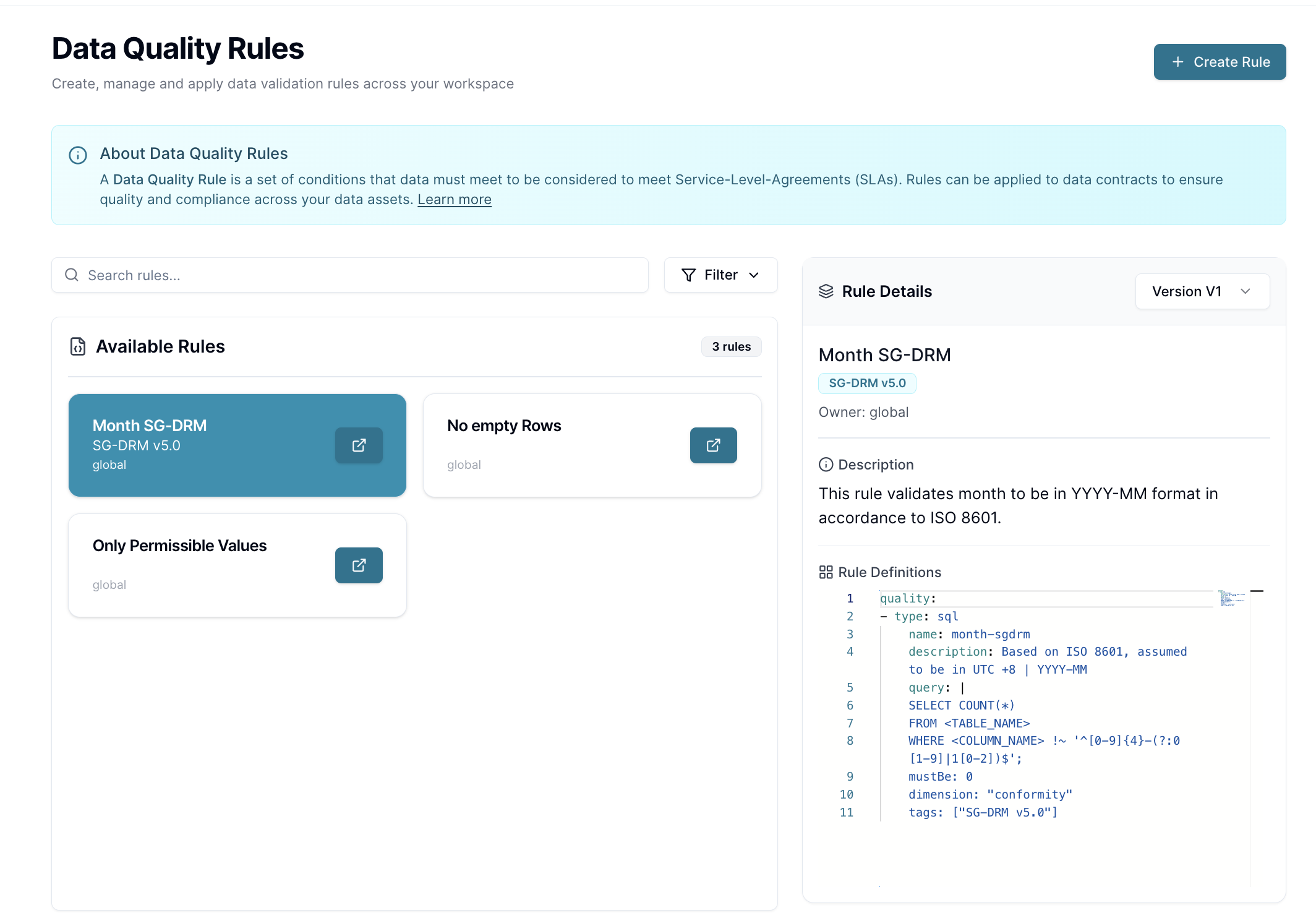This screenshot has height=913, width=1316.
Task: Open Month SG-DRM rule external link icon
Action: tap(359, 445)
